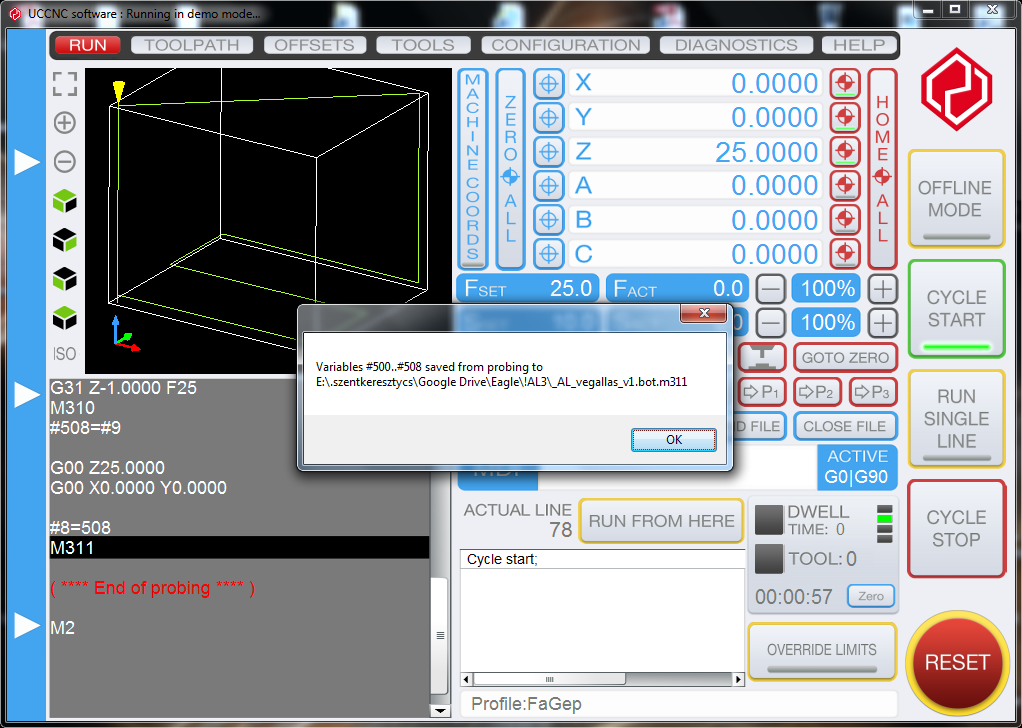Zoom out the 3D toolpath viewer
The width and height of the screenshot is (1022, 728).
(65, 162)
